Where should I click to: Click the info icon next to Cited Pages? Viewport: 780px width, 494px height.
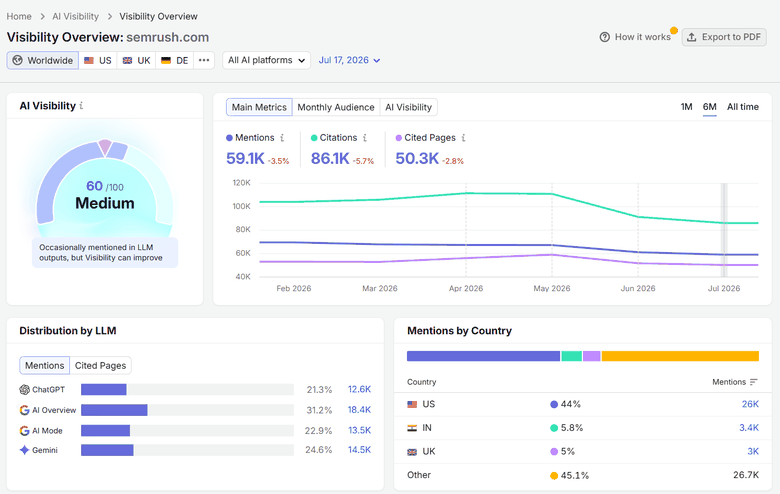(463, 138)
